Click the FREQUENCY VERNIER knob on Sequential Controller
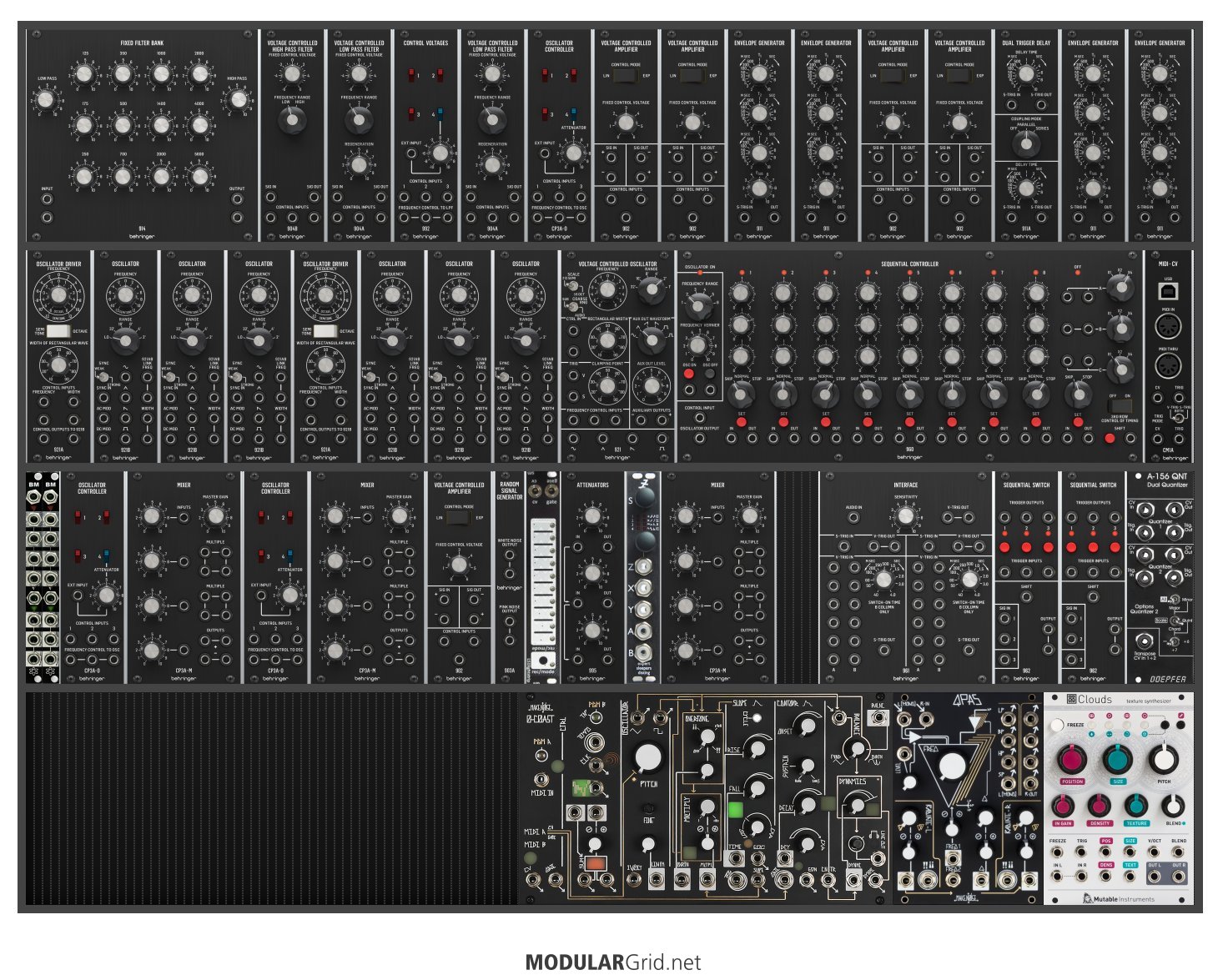Image resolution: width=1228 pixels, height=980 pixels. [699, 344]
